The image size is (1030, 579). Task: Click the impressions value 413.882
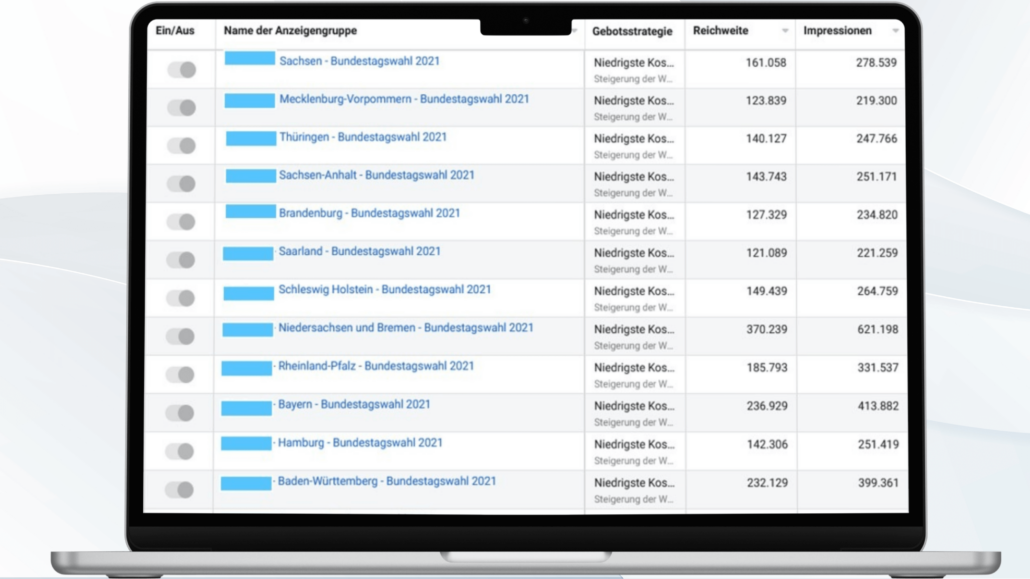pos(878,407)
